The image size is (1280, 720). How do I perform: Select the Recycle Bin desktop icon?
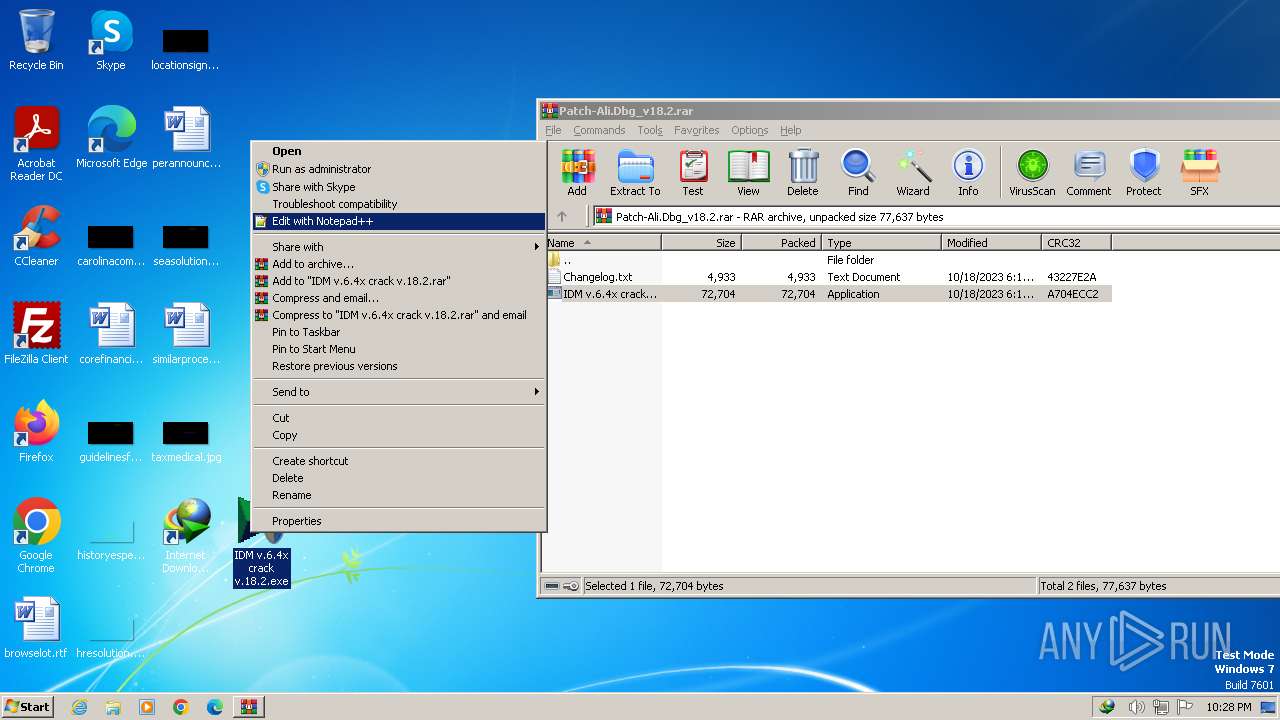pyautogui.click(x=36, y=40)
